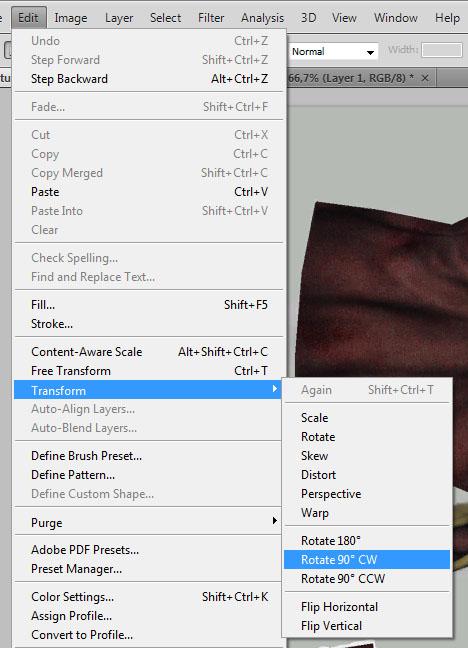Open Color Settings
This screenshot has height=648, width=468.
click(x=148, y=597)
